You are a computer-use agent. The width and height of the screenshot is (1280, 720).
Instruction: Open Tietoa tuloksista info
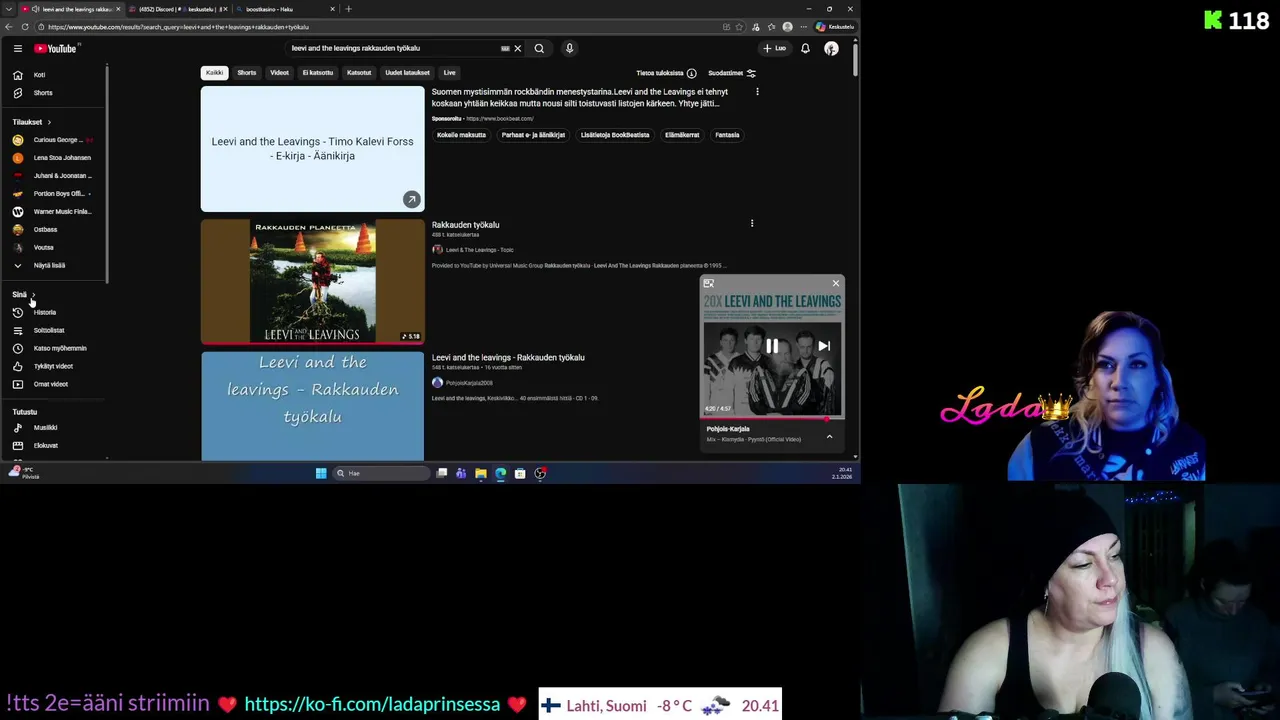(x=666, y=73)
